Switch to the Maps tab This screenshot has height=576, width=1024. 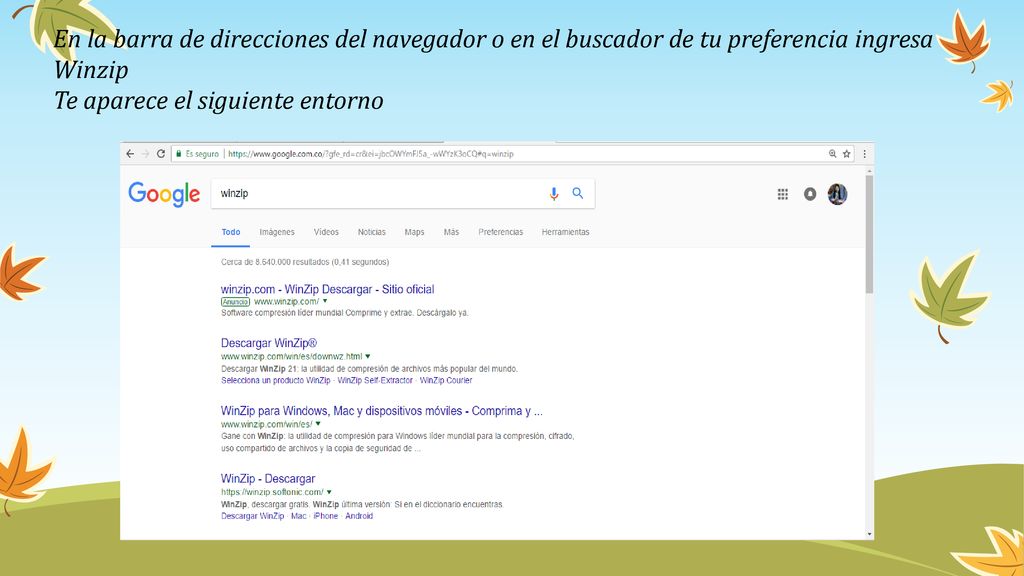[x=414, y=232]
